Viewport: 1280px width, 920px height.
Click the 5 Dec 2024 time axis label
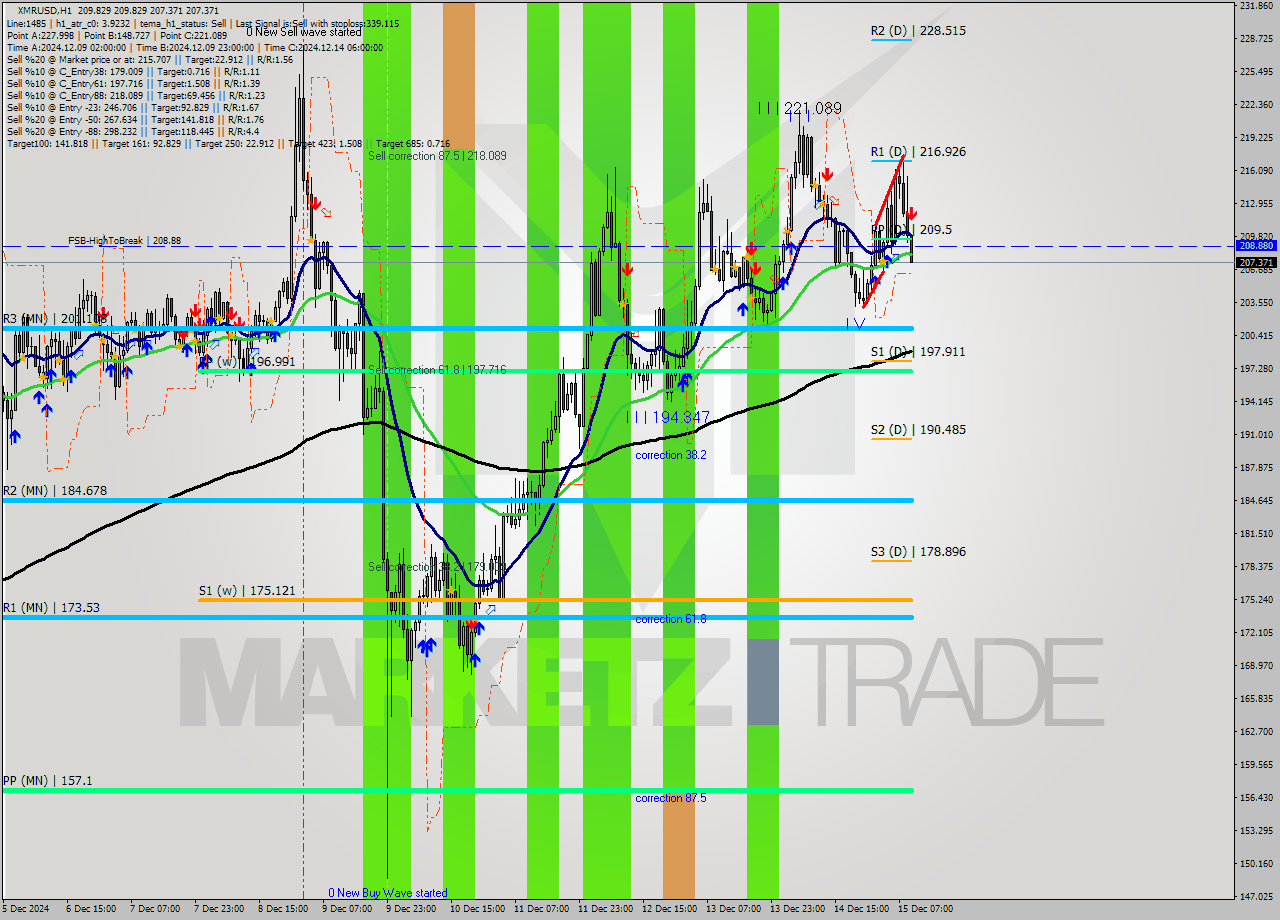(25, 909)
